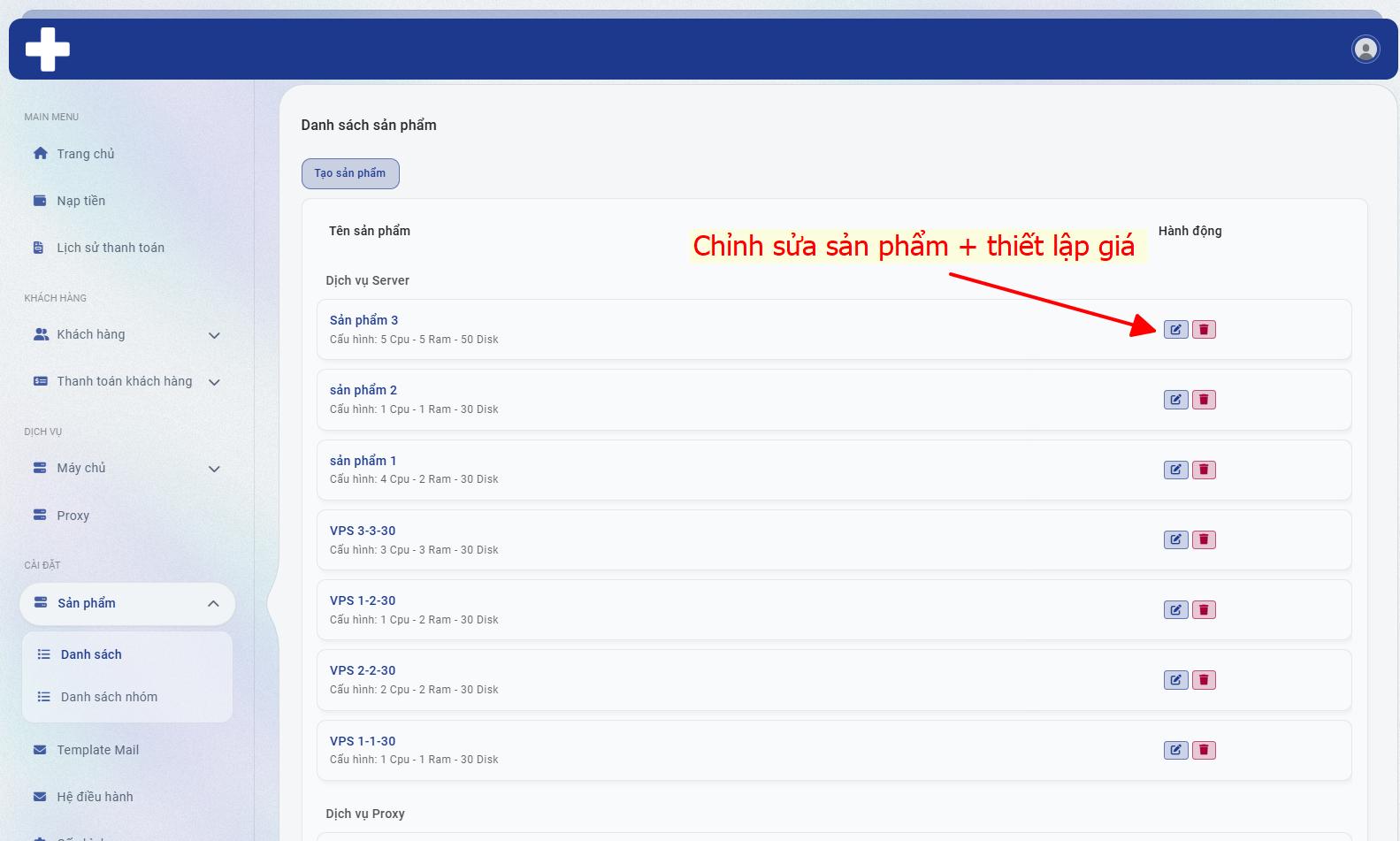This screenshot has height=841, width=1400.
Task: Open the user profile avatar
Action: [1366, 49]
